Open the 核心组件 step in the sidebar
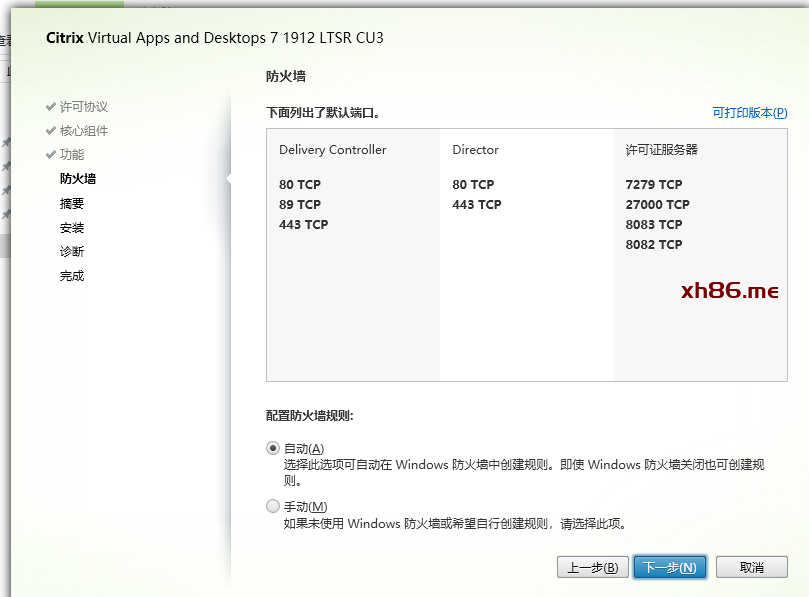 click(x=84, y=131)
